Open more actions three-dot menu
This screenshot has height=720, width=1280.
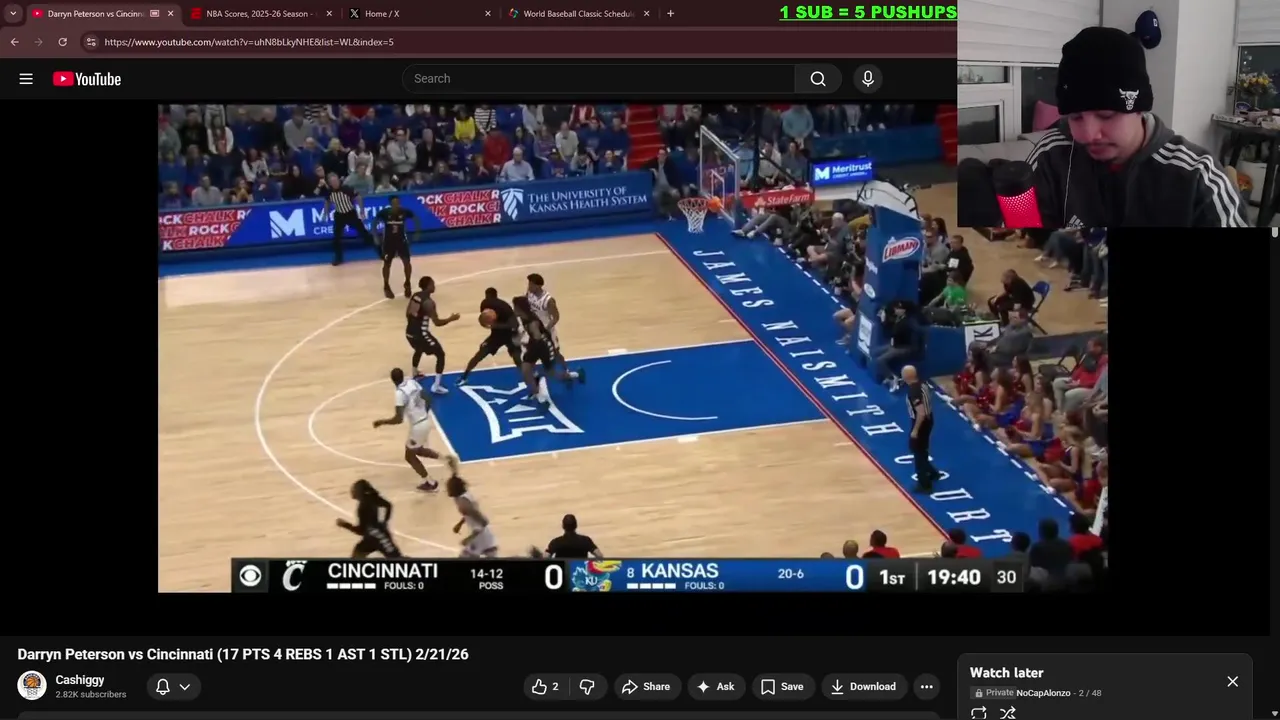point(927,686)
